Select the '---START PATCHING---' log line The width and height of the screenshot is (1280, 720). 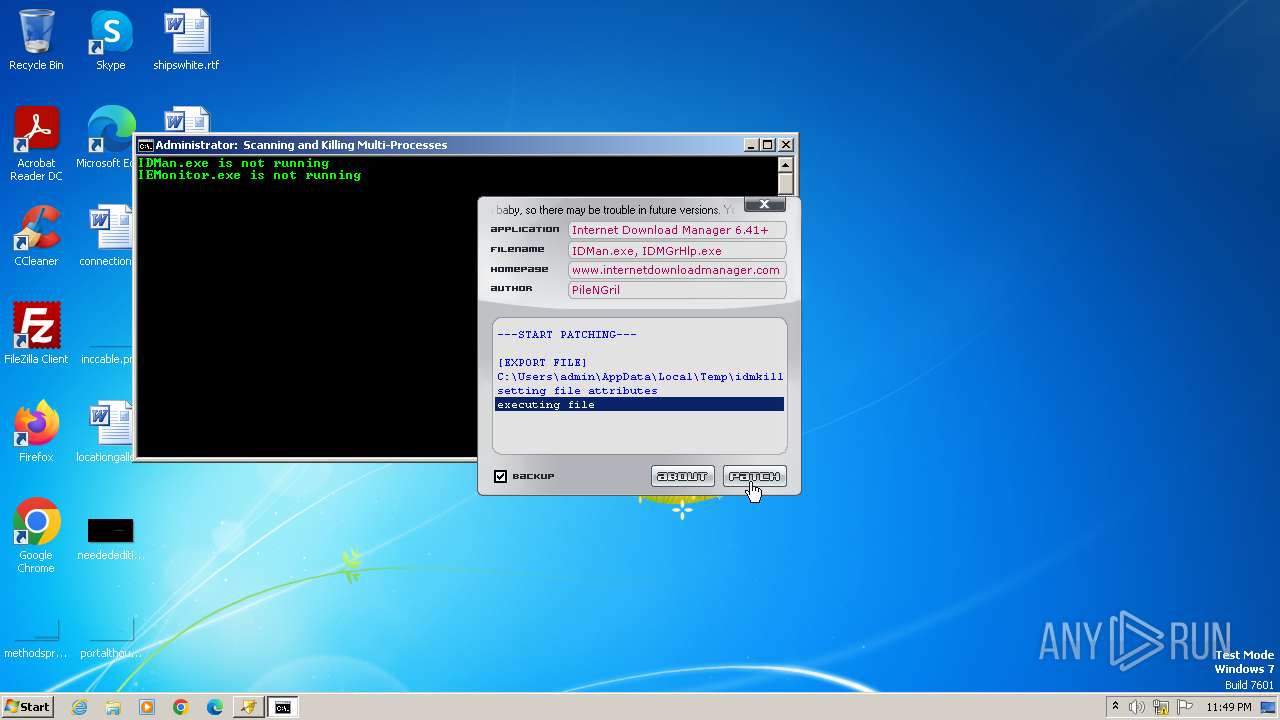(x=639, y=335)
